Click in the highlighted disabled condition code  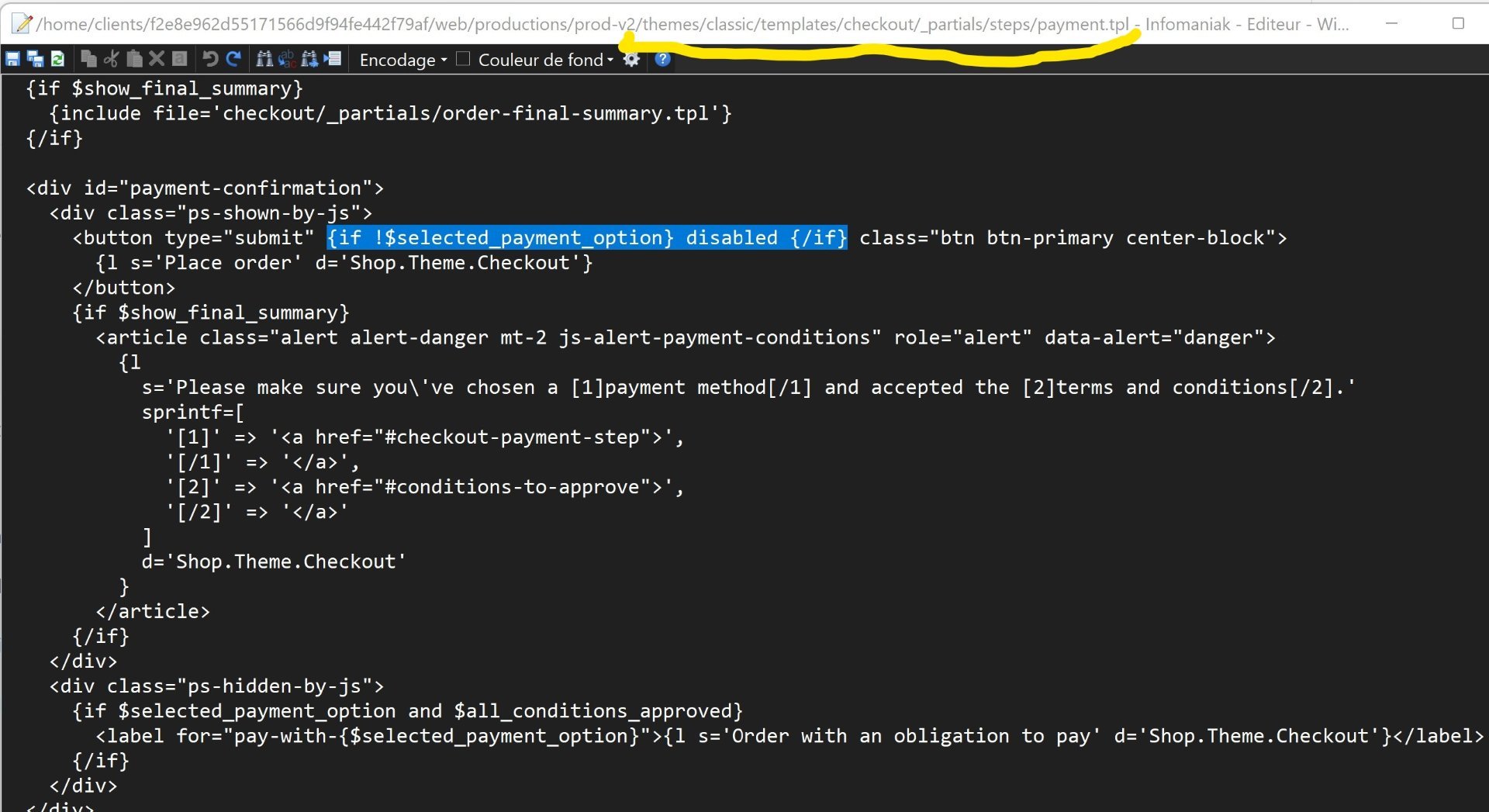pyautogui.click(x=587, y=237)
